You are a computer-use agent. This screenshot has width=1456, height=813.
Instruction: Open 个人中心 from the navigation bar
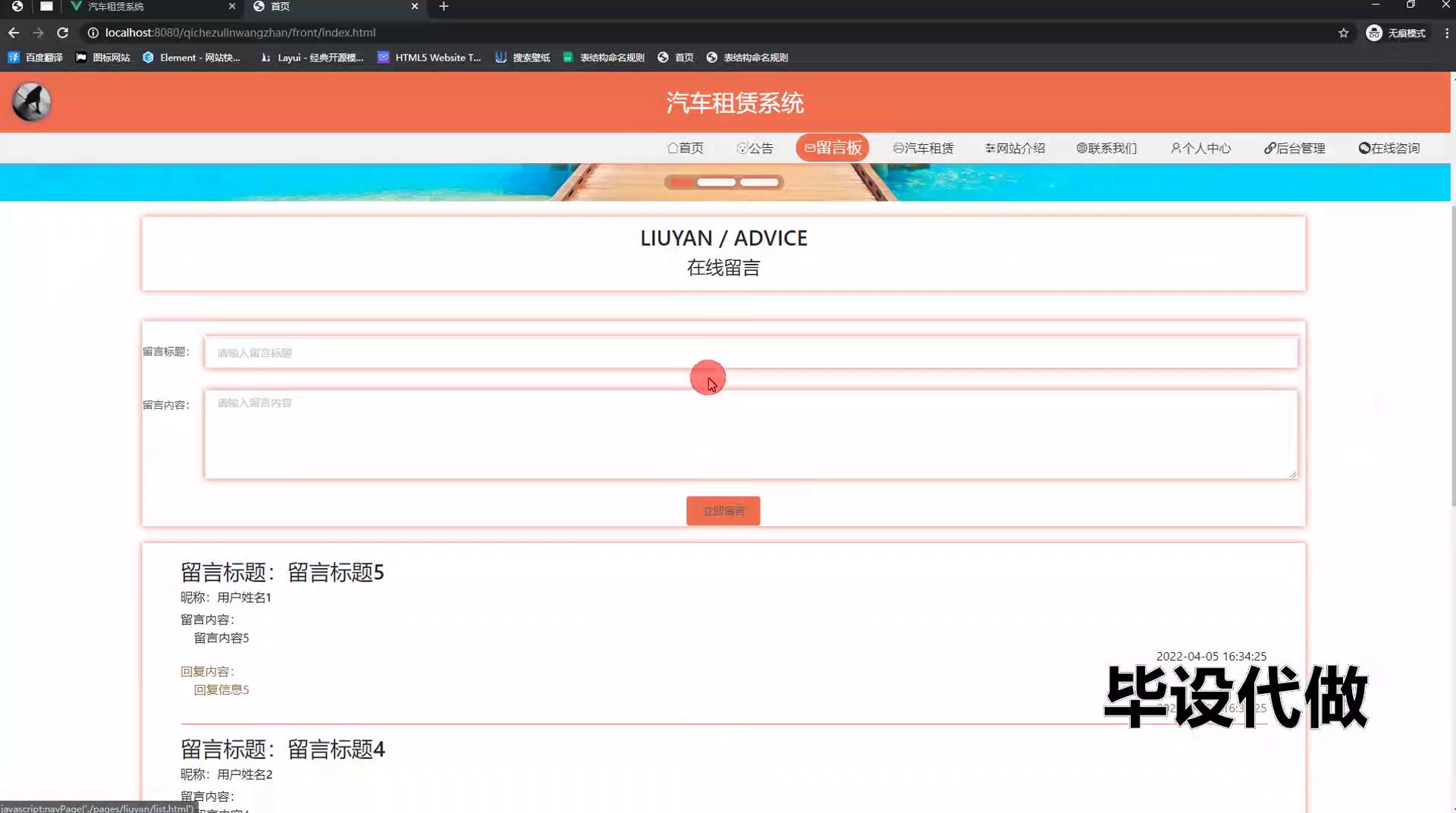(1200, 148)
